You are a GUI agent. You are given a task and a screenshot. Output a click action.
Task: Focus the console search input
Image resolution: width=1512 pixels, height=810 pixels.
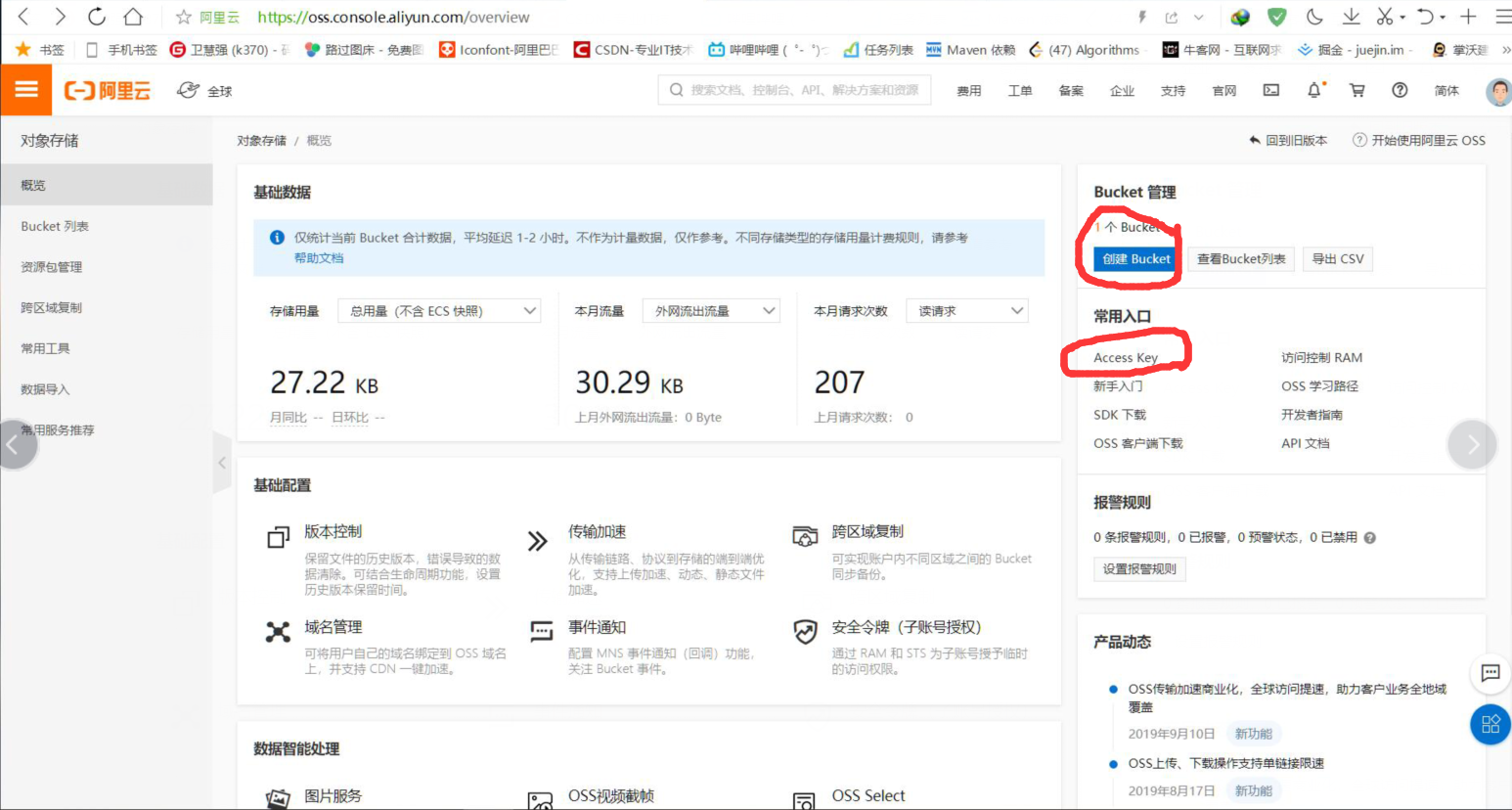coord(794,90)
